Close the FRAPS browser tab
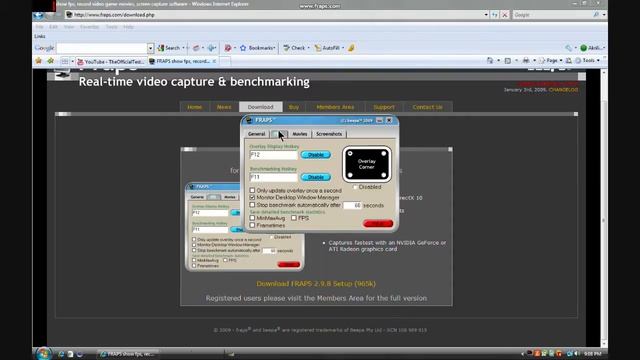640x360 pixels. tap(214, 61)
